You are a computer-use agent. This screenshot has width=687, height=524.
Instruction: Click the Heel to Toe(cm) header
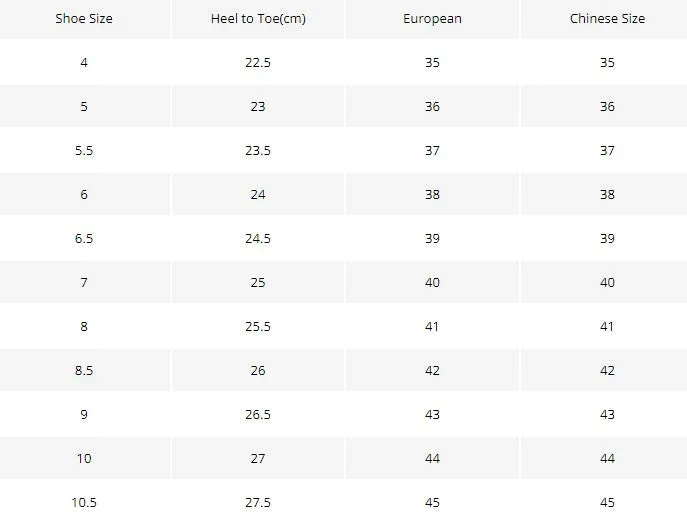click(258, 19)
